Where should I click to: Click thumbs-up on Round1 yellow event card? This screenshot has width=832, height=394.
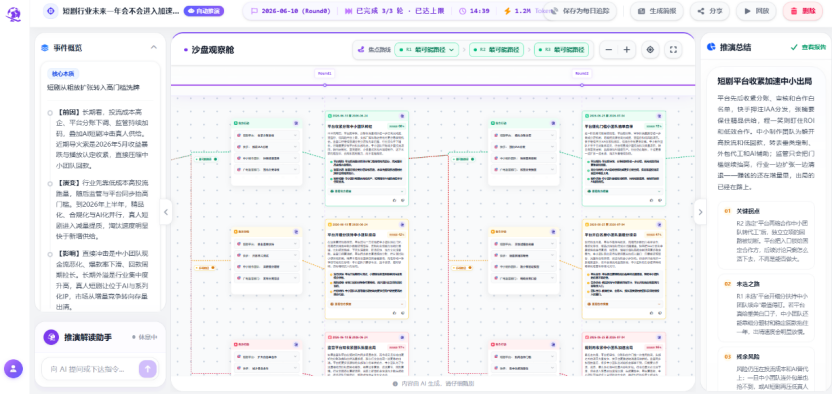click(x=395, y=313)
